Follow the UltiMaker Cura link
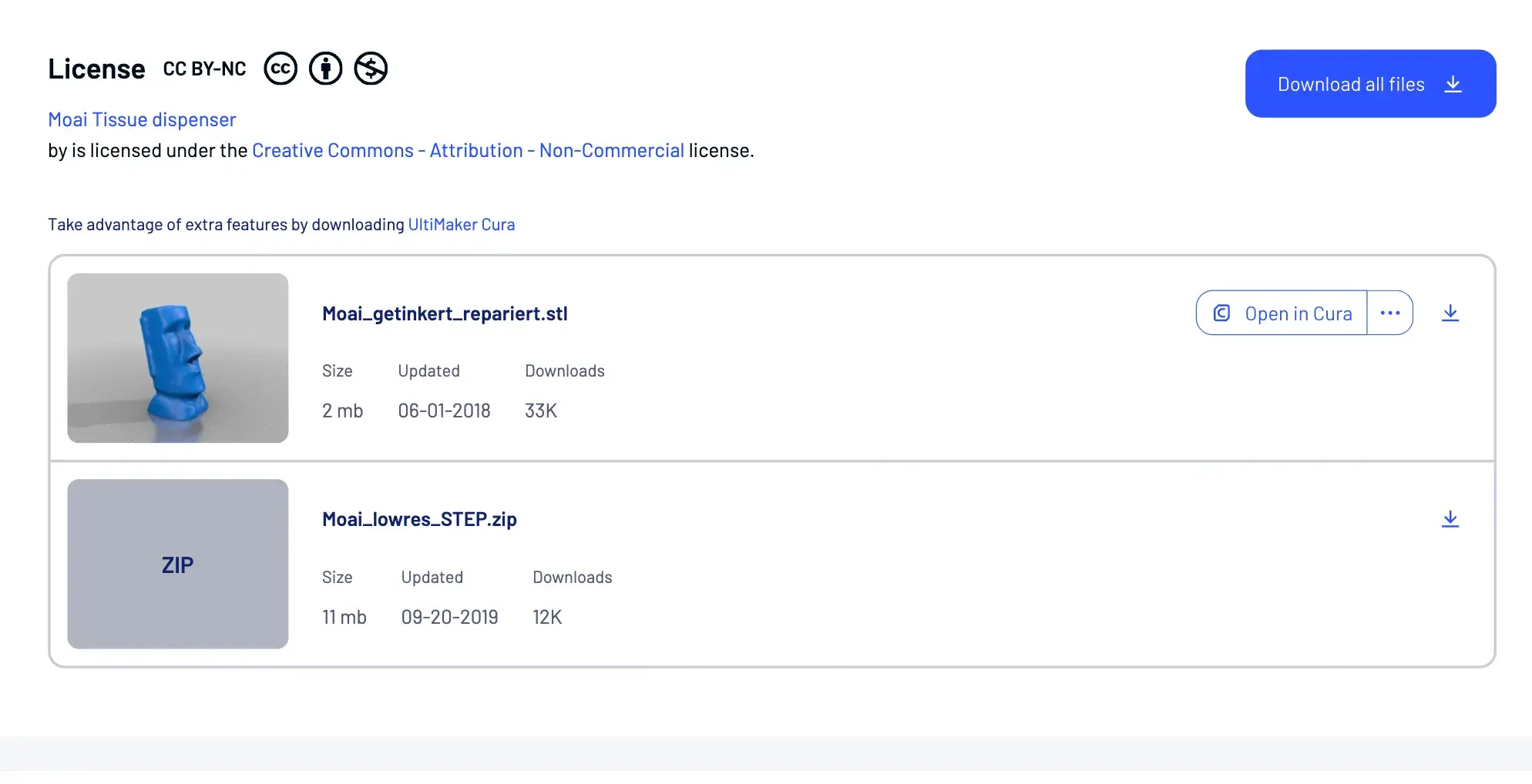 (x=462, y=224)
